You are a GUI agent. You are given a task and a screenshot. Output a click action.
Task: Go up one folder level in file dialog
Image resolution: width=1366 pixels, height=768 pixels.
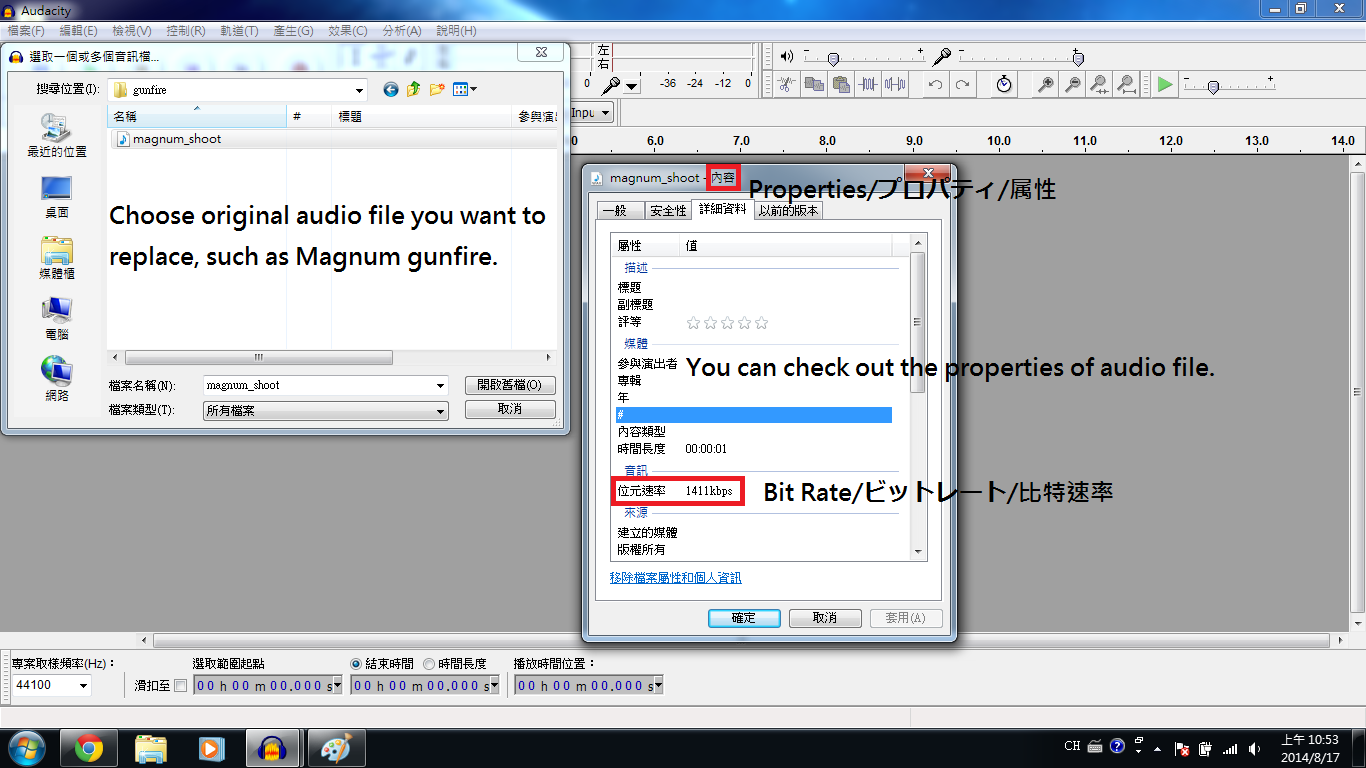pos(414,89)
